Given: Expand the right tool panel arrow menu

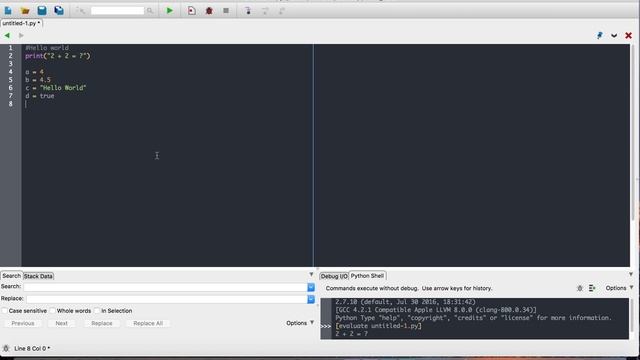Looking at the screenshot, I should [631, 274].
